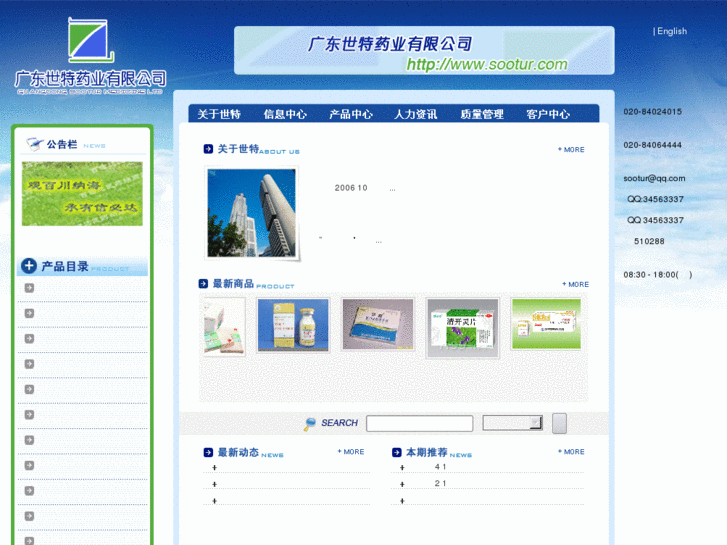Click the search submit button

(559, 423)
